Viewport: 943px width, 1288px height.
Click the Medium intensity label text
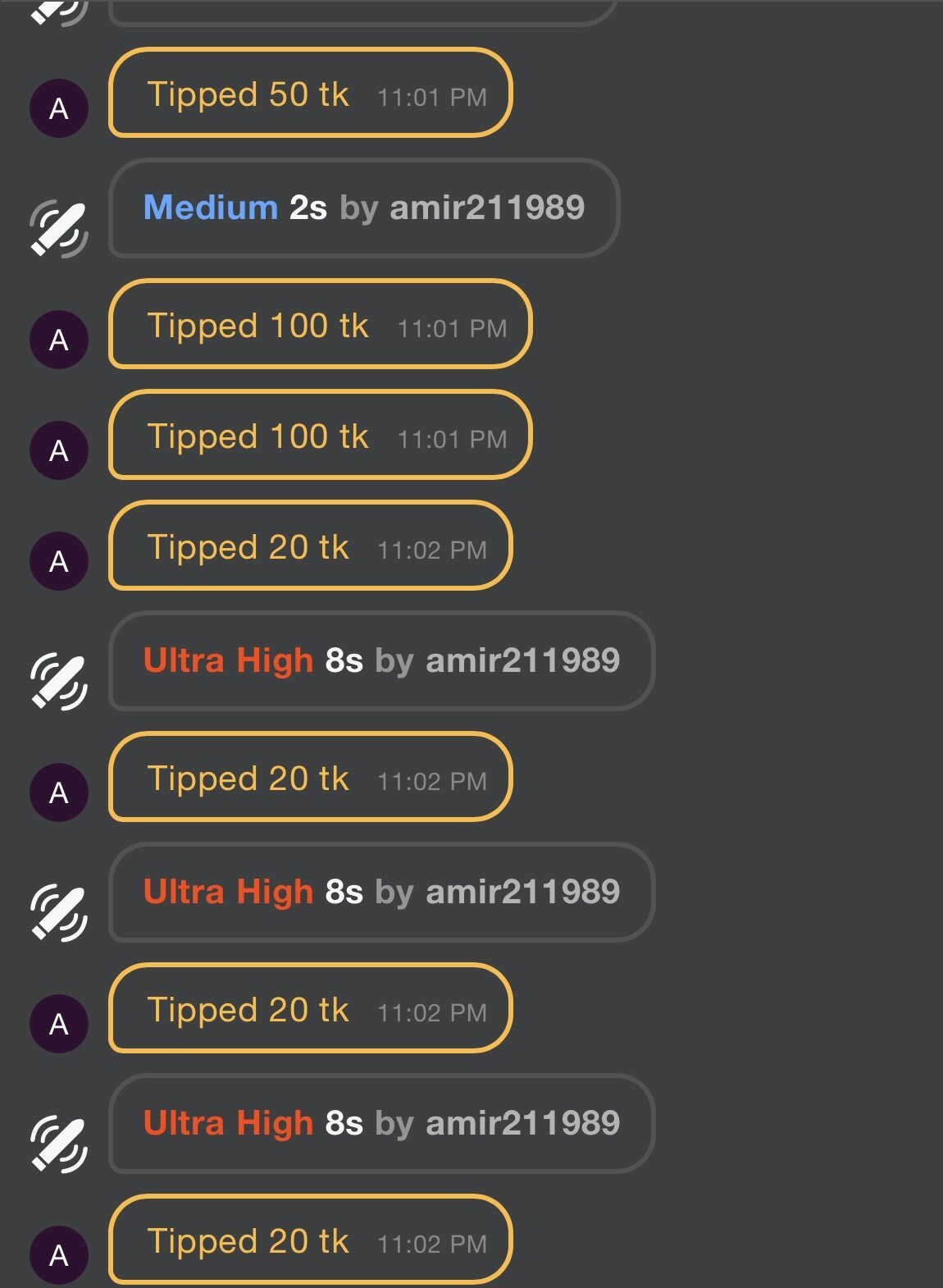211,208
